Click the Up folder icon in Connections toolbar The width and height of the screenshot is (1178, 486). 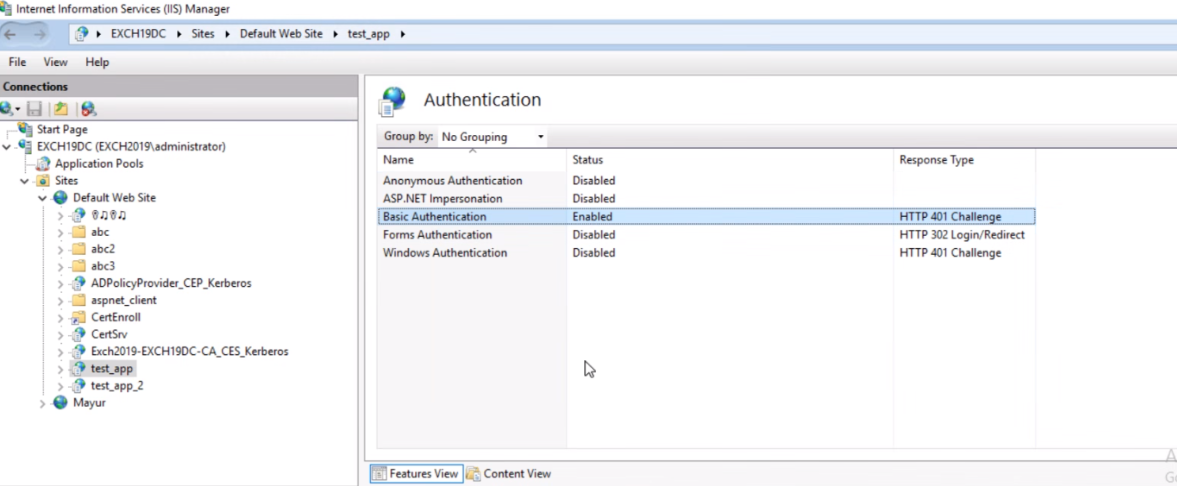pyautogui.click(x=61, y=109)
